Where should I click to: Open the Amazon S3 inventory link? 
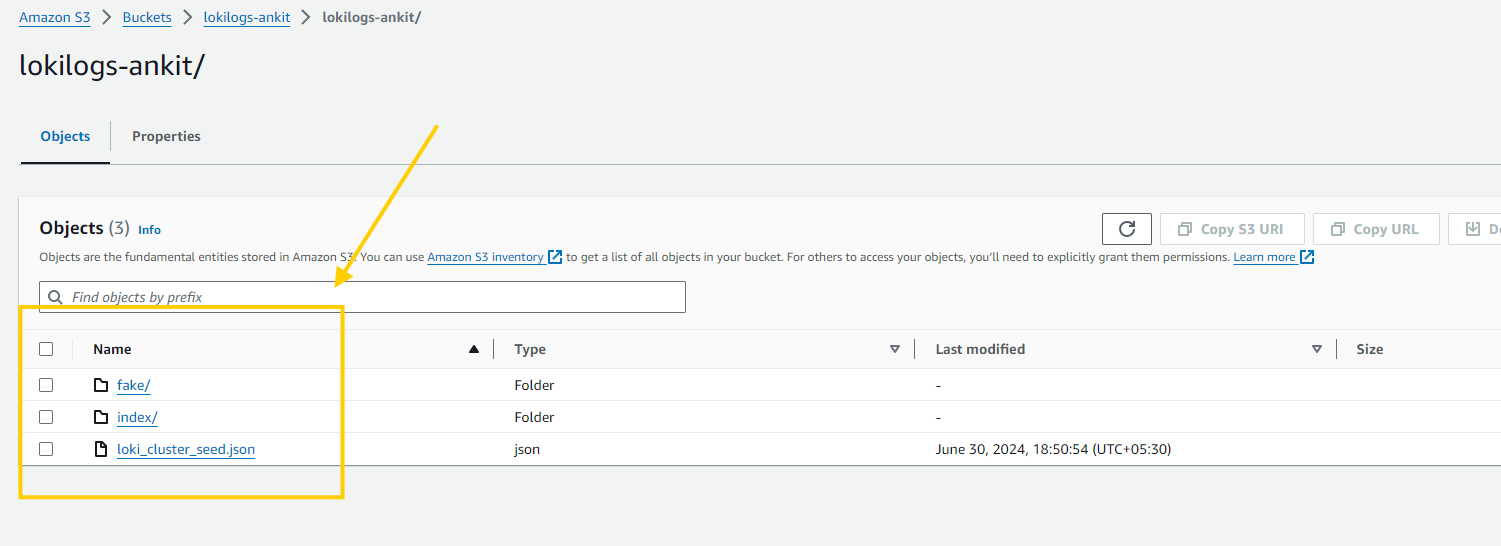tap(486, 257)
